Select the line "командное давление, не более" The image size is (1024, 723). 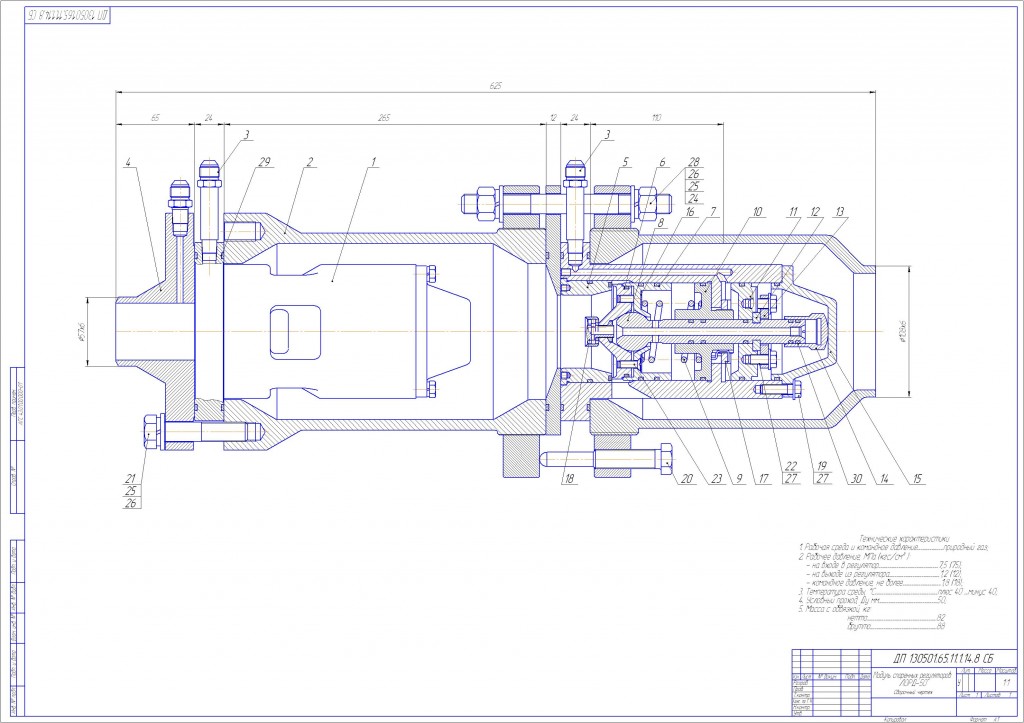point(884,583)
